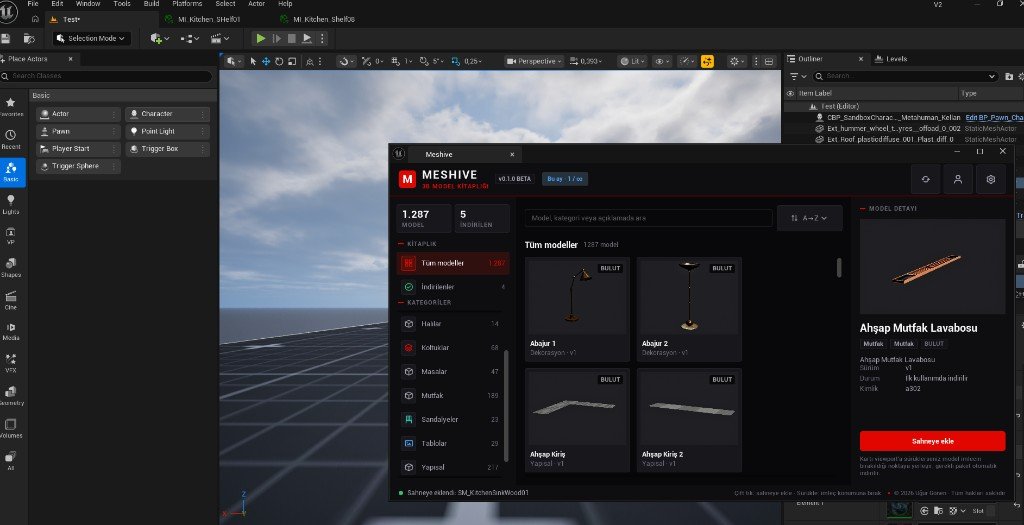The height and width of the screenshot is (525, 1024).
Task: Toggle the Outliner visibility eye column header
Action: (790, 93)
